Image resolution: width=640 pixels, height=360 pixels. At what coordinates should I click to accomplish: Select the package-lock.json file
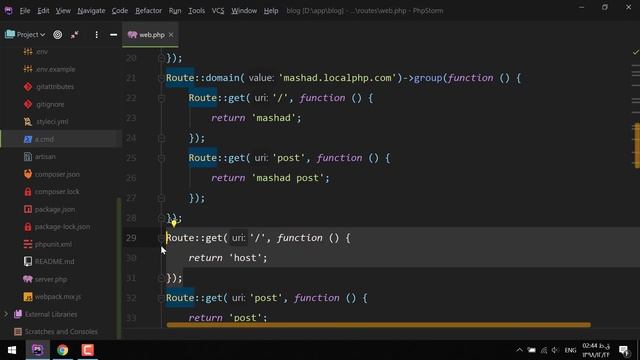point(61,227)
